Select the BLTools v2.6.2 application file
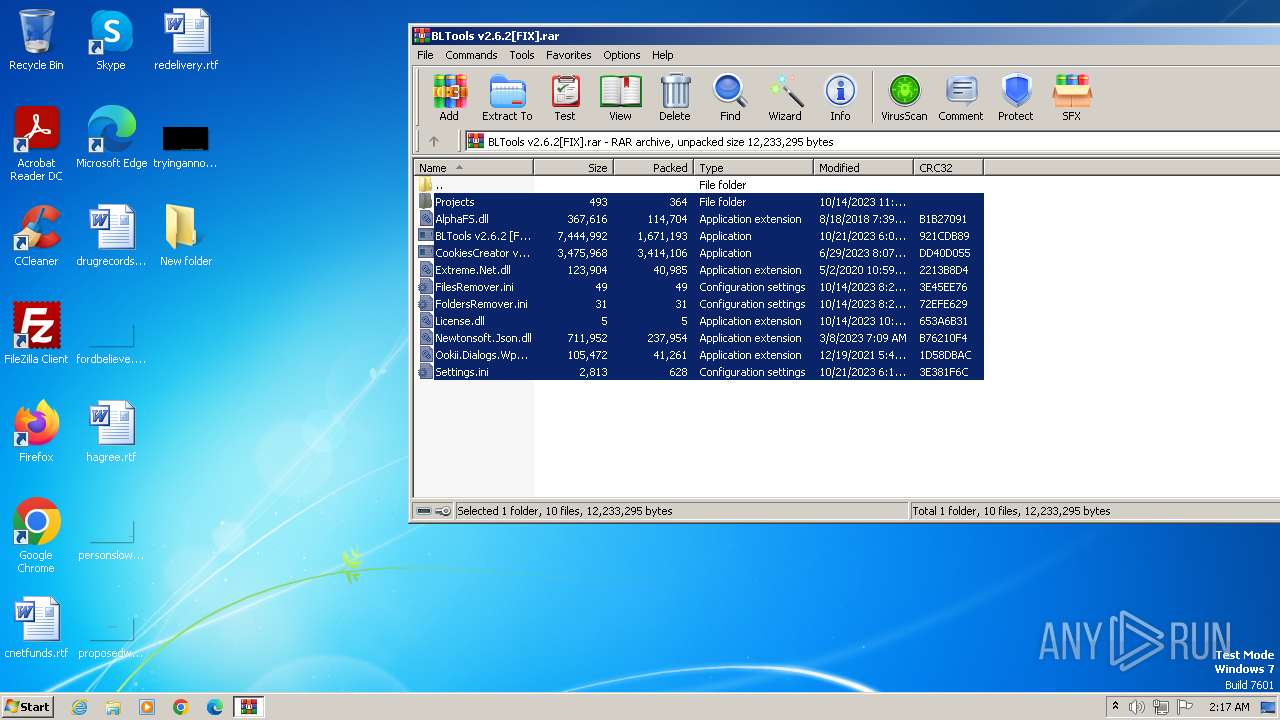 pyautogui.click(x=699, y=236)
